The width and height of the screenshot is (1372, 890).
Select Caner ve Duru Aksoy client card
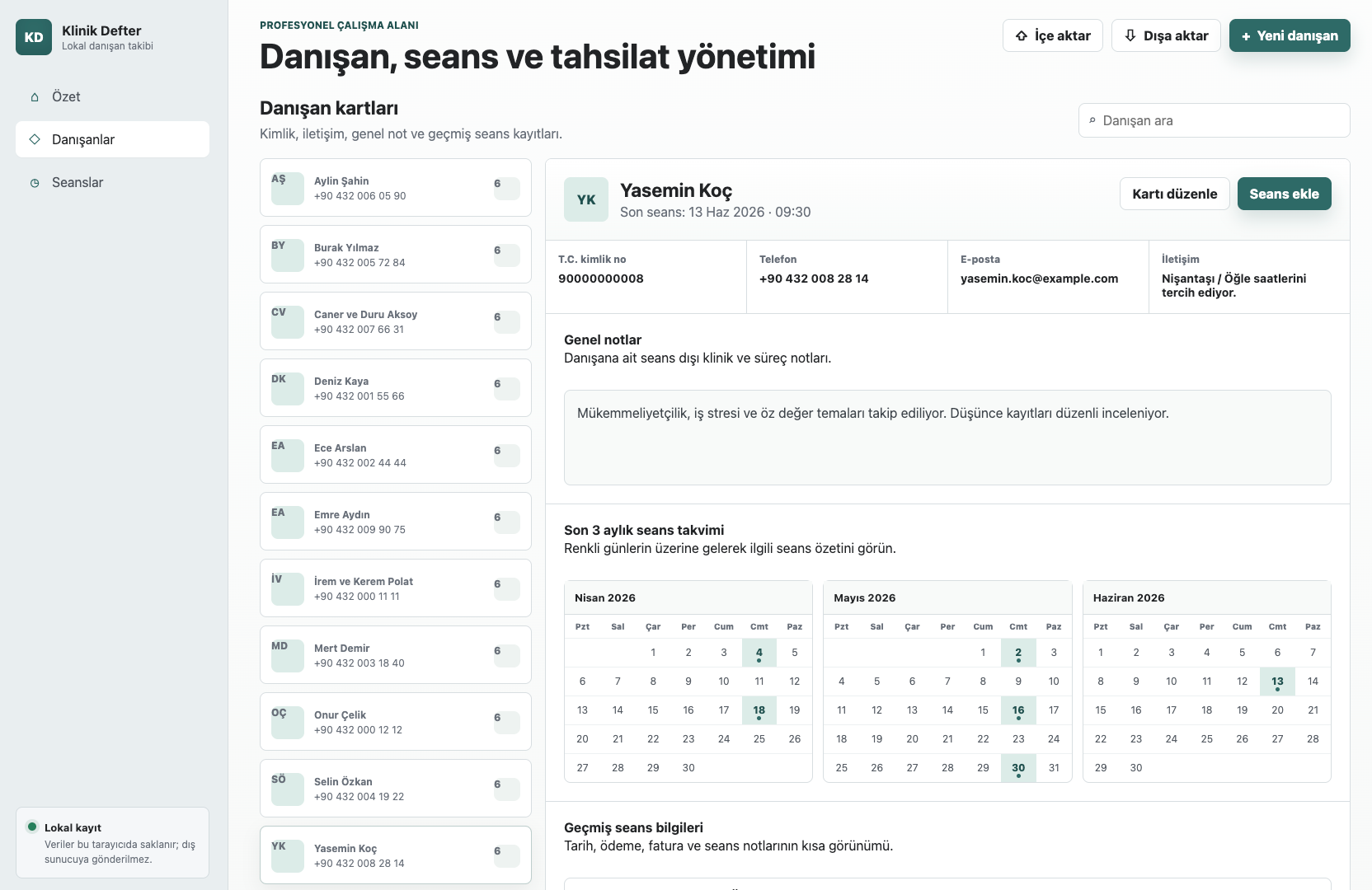coord(396,321)
